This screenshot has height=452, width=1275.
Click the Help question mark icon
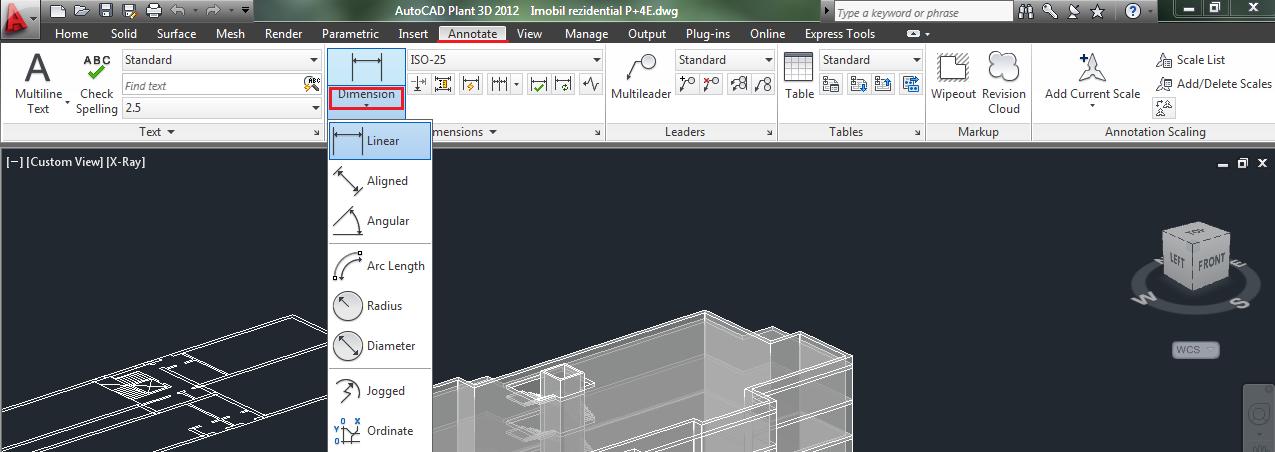point(1132,12)
